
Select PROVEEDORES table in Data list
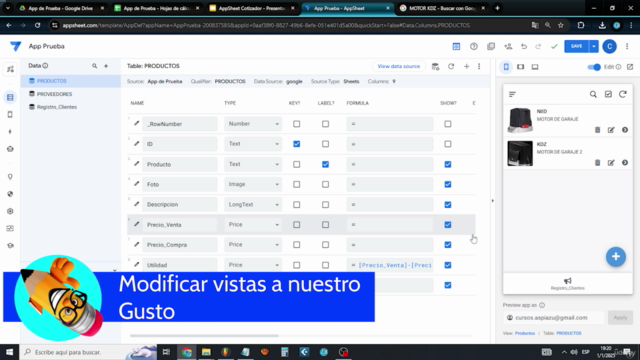tap(54, 94)
